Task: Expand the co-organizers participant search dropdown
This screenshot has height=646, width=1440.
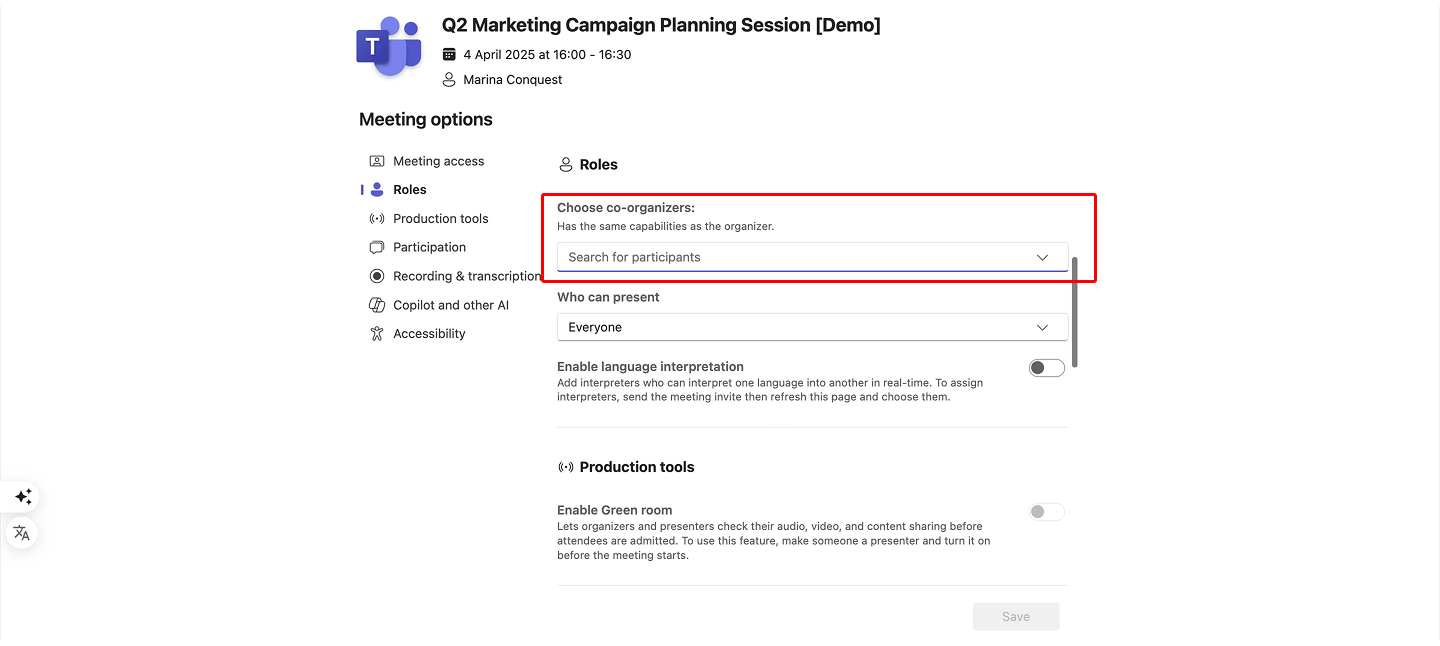Action: tap(1040, 257)
